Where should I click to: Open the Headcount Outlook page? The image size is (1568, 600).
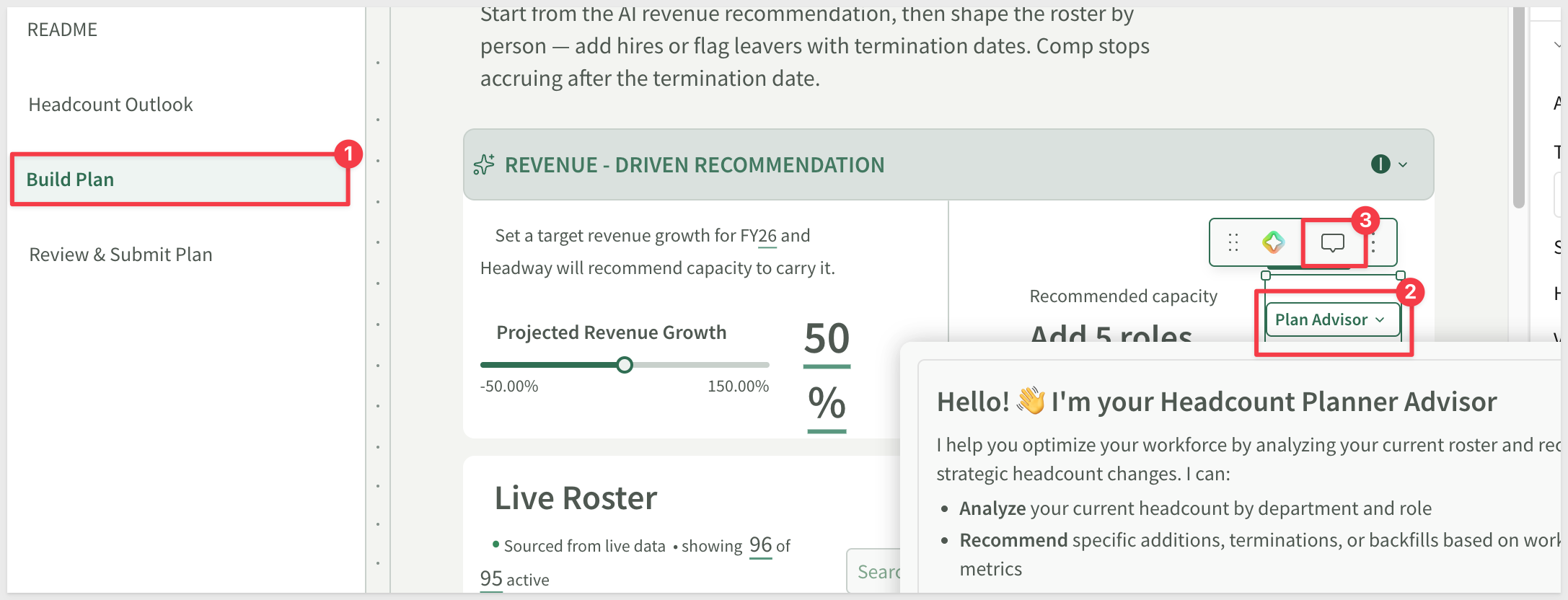coord(110,105)
